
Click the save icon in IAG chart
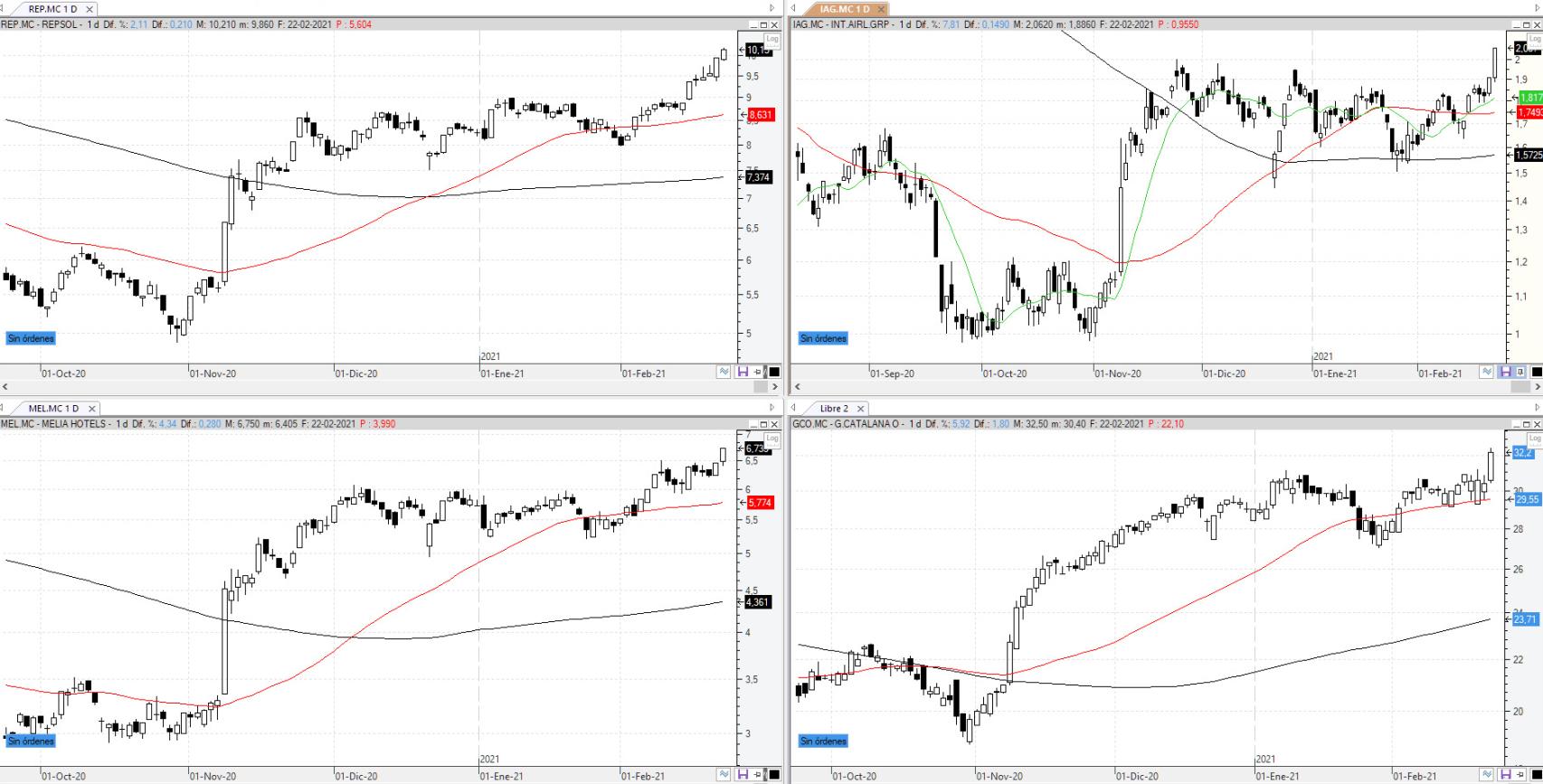(1506, 372)
